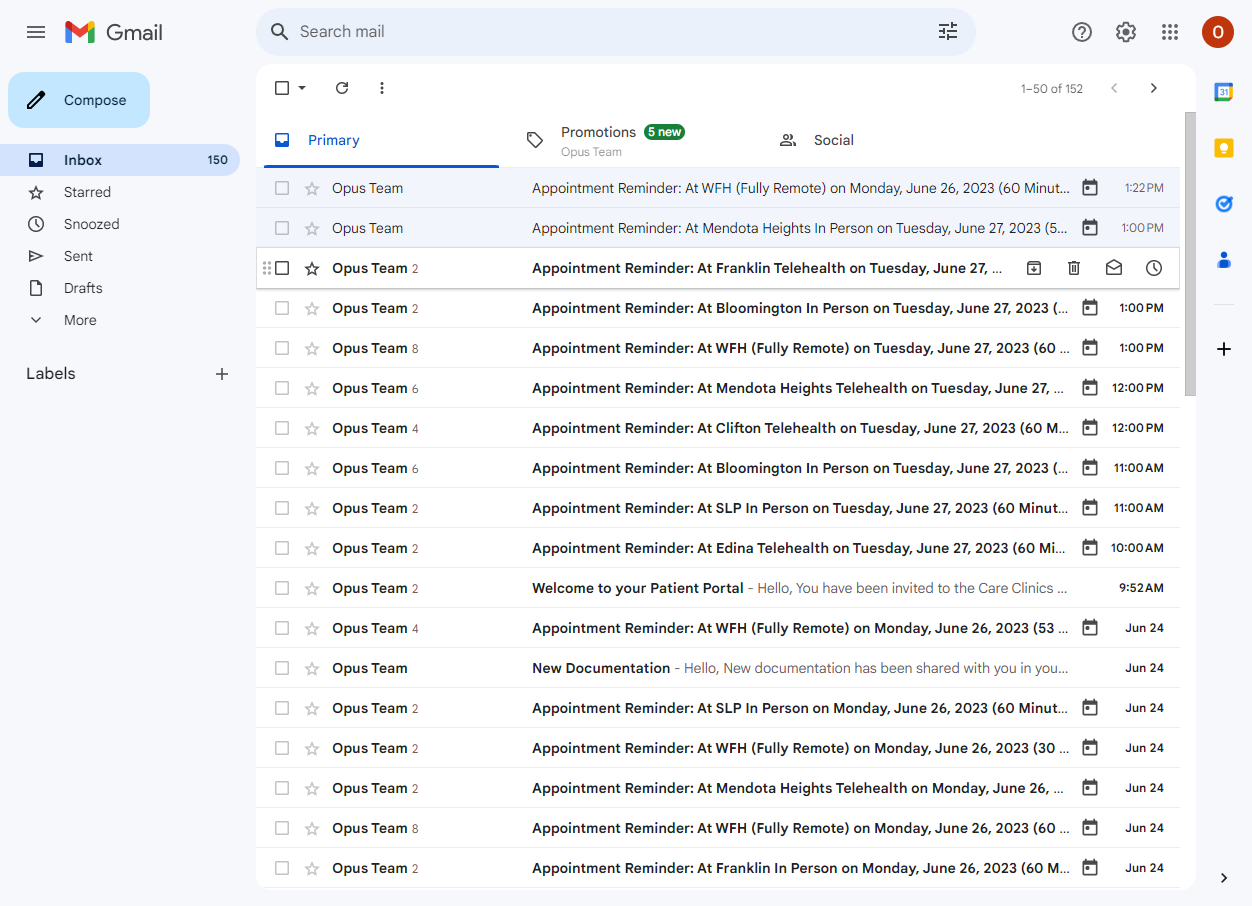Select checkbox for Welcome to Patient Portal email

(282, 588)
